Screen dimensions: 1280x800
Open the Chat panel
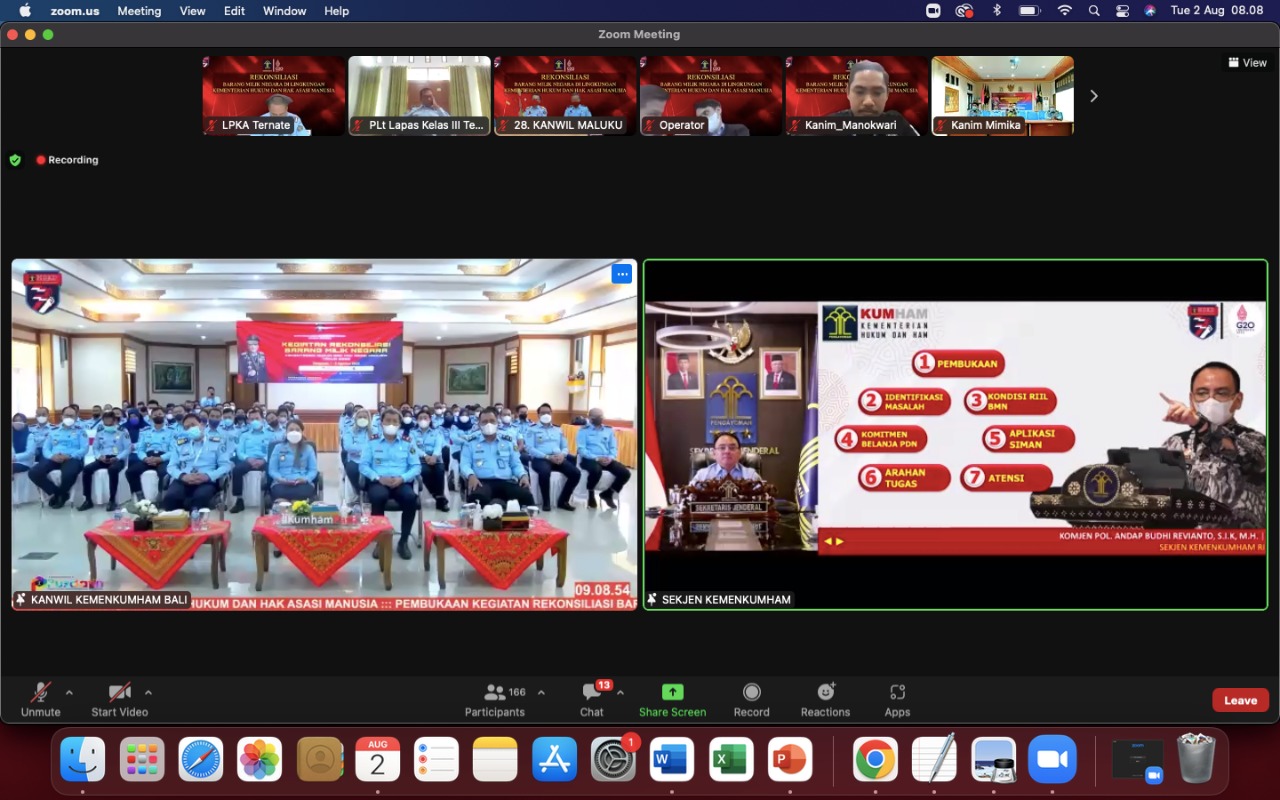[x=592, y=693]
